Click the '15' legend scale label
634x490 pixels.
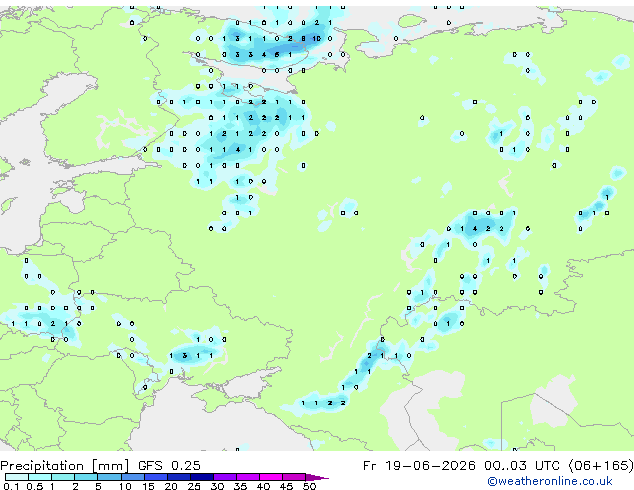[x=148, y=486]
